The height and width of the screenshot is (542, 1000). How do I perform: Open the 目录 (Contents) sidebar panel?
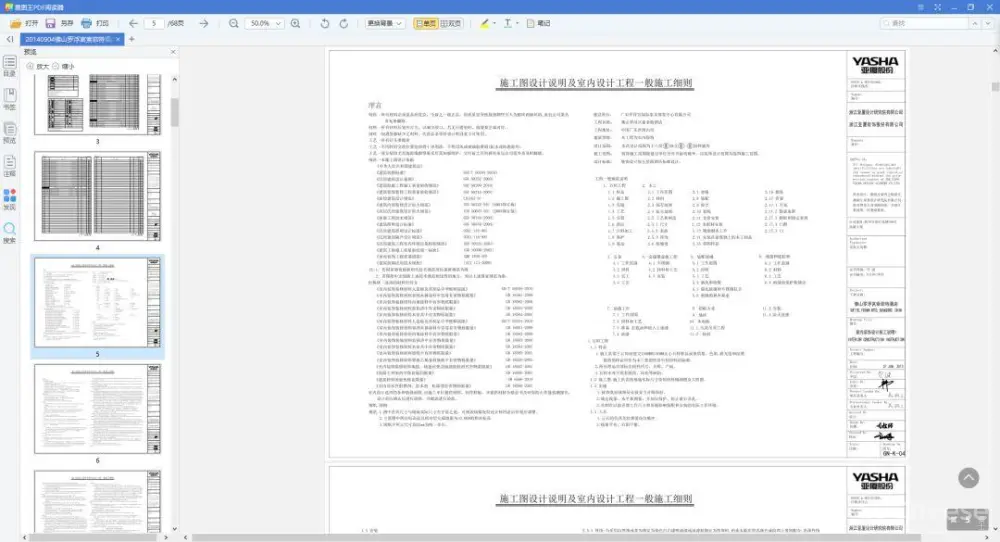click(9, 66)
